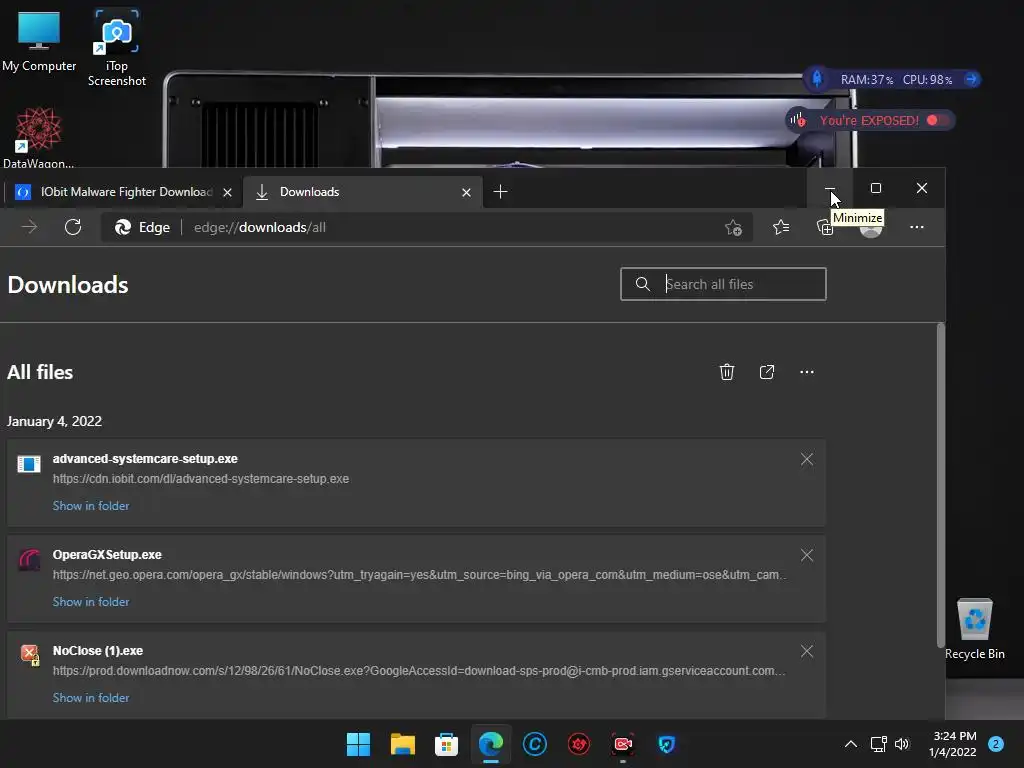Open the Favorites list icon
Image resolution: width=1024 pixels, height=768 pixels.
781,227
